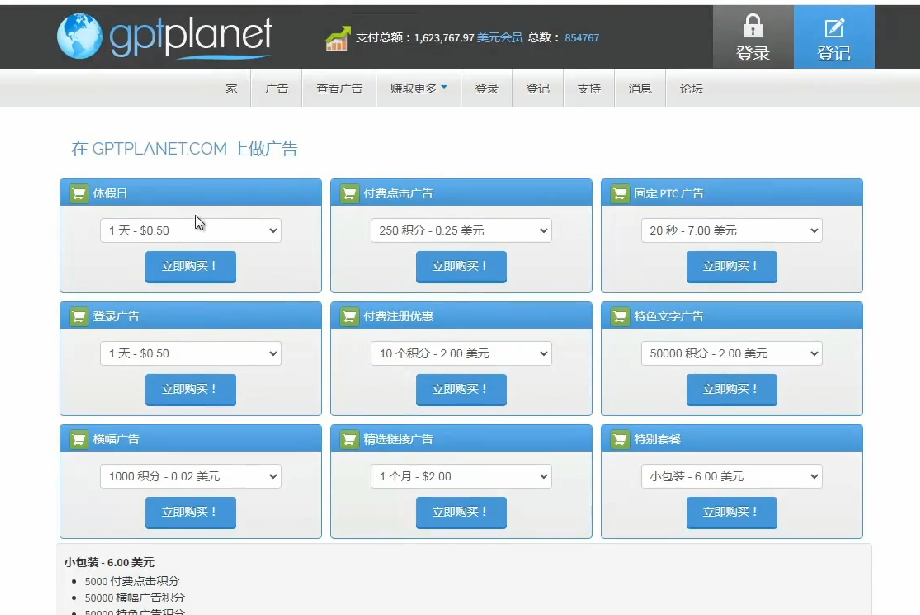The width and height of the screenshot is (920, 615).
Task: Click the cart icon beside 付费点击广告
Action: coord(348,193)
